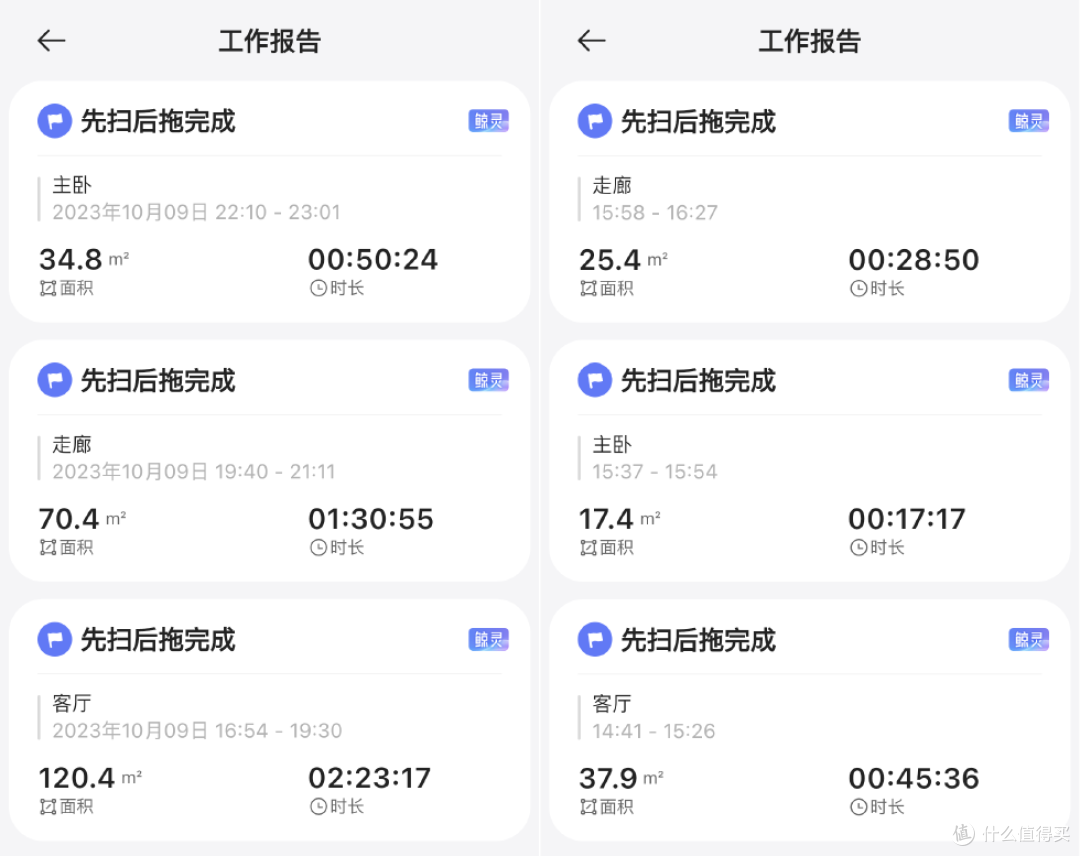
Task: Tap the flag icon on 走廊 19:40 card
Action: (x=54, y=380)
